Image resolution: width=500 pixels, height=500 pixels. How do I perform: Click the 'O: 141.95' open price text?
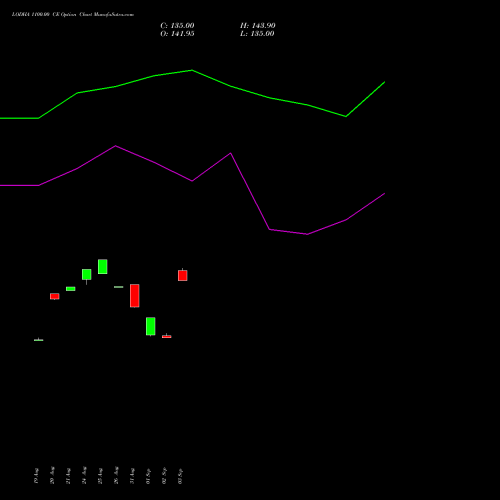[x=177, y=34]
